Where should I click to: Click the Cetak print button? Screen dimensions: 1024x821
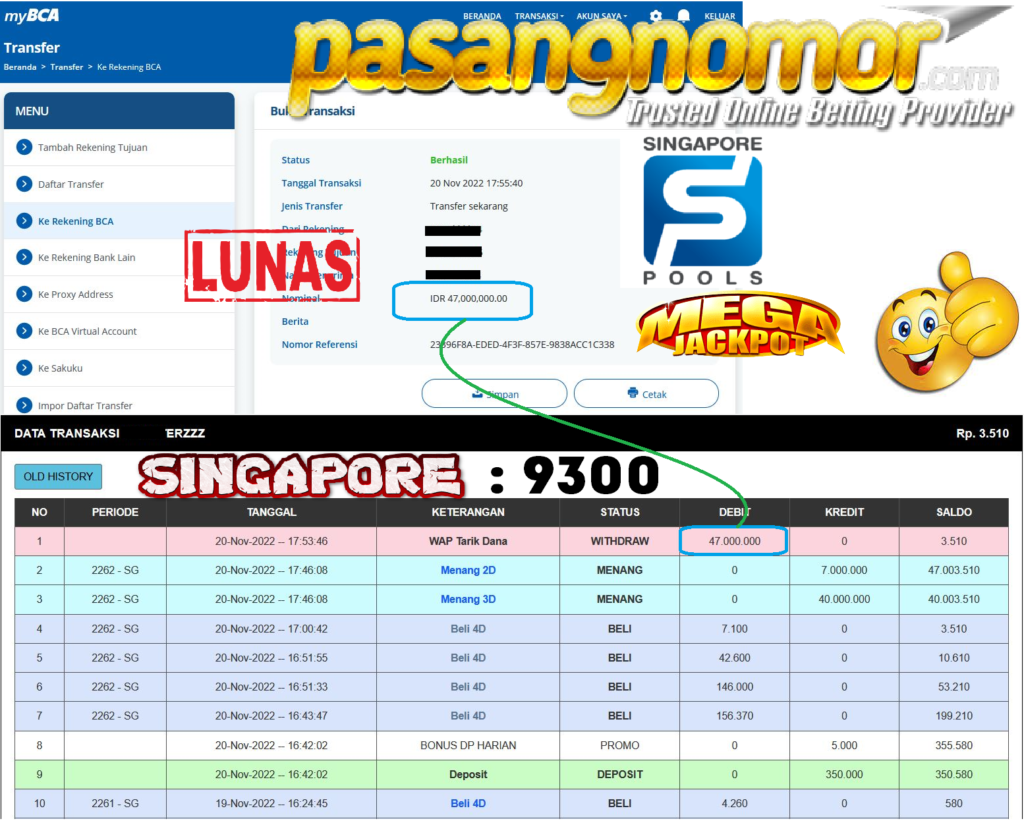pos(647,393)
